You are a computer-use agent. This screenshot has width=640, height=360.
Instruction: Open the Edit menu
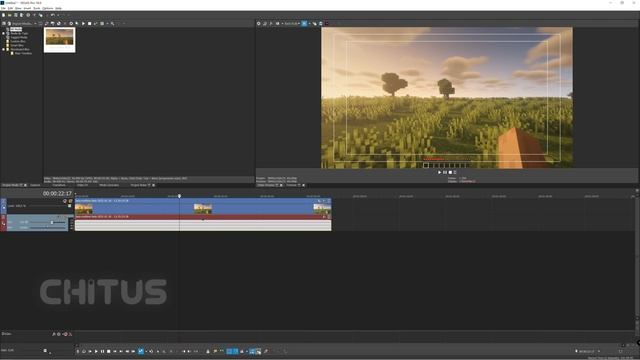(x=11, y=8)
